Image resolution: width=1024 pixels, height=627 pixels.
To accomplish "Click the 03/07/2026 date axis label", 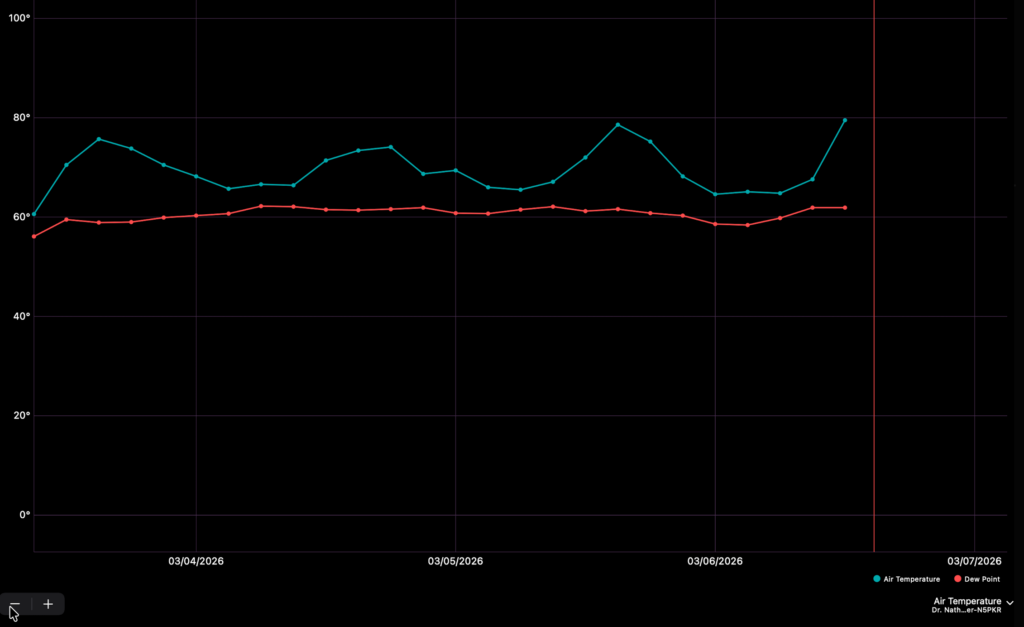I will [974, 561].
